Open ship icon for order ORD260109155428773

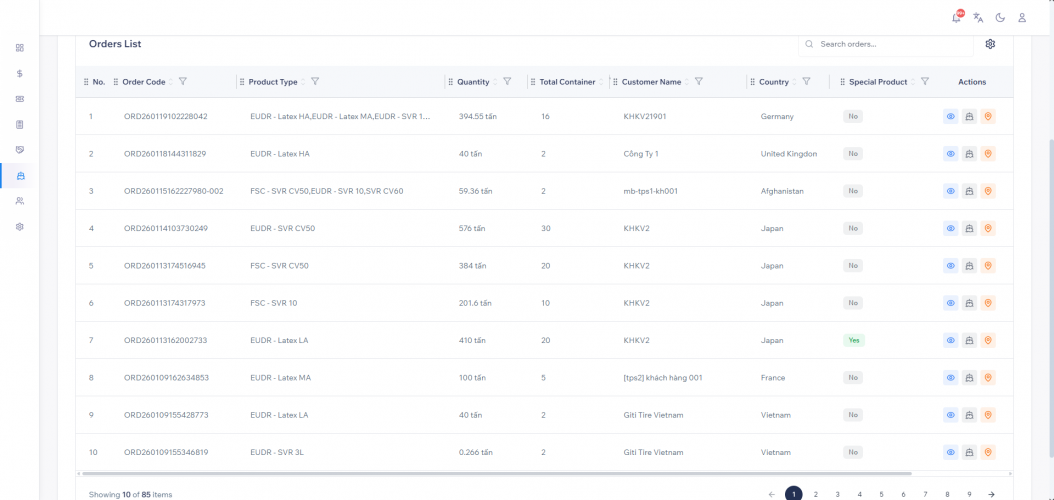pos(969,415)
